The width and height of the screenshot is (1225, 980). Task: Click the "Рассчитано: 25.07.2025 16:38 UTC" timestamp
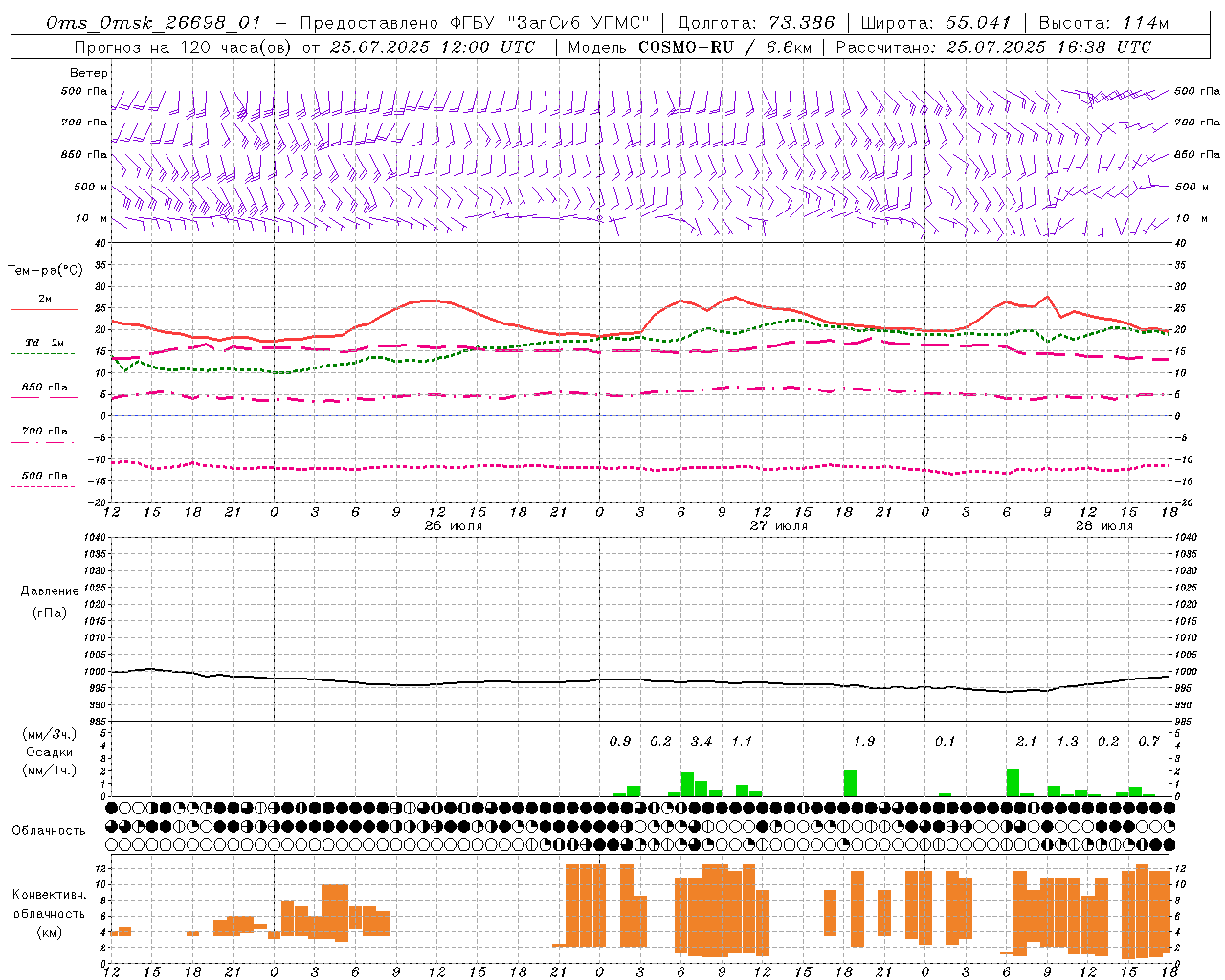pos(993,47)
